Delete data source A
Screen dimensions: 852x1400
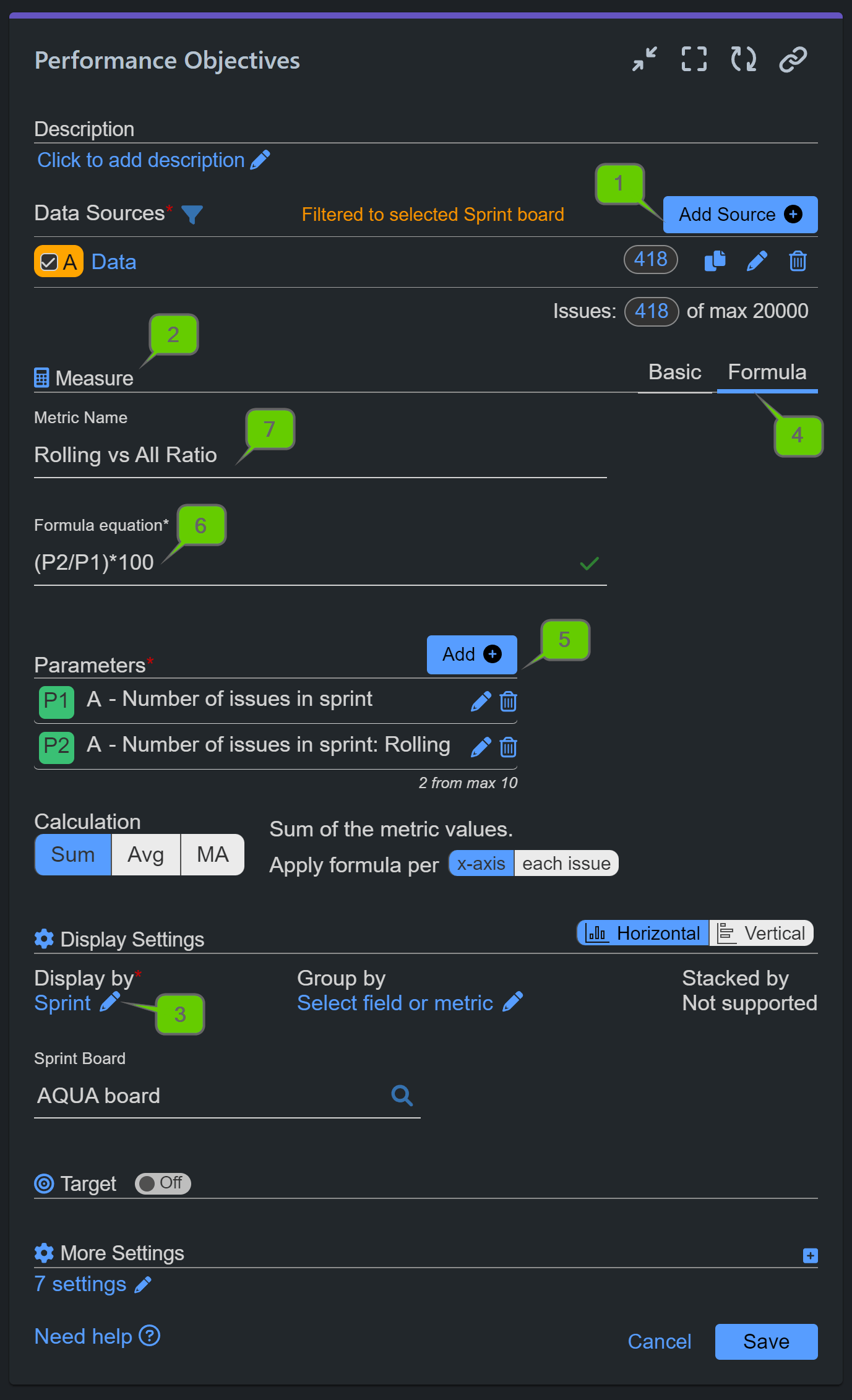[x=798, y=260]
